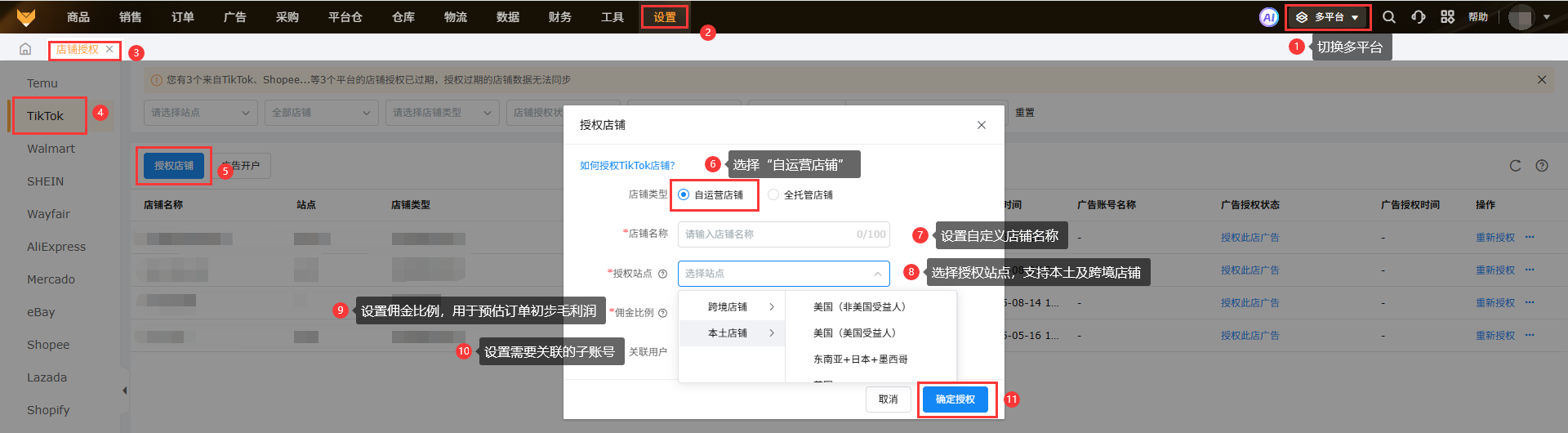Click the info icon beside 授权站点
Viewport: 1568px width, 433px height.
663,274
